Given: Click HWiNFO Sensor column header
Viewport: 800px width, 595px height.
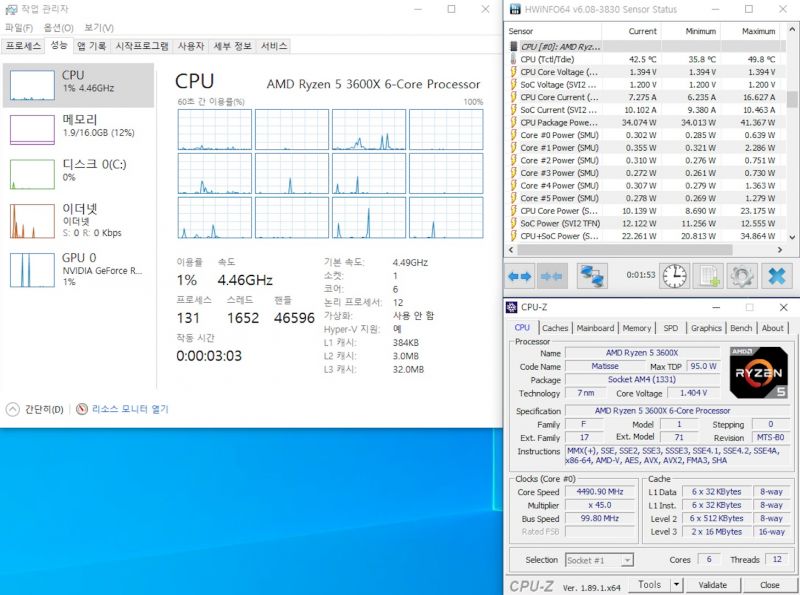Looking at the screenshot, I should point(553,31).
